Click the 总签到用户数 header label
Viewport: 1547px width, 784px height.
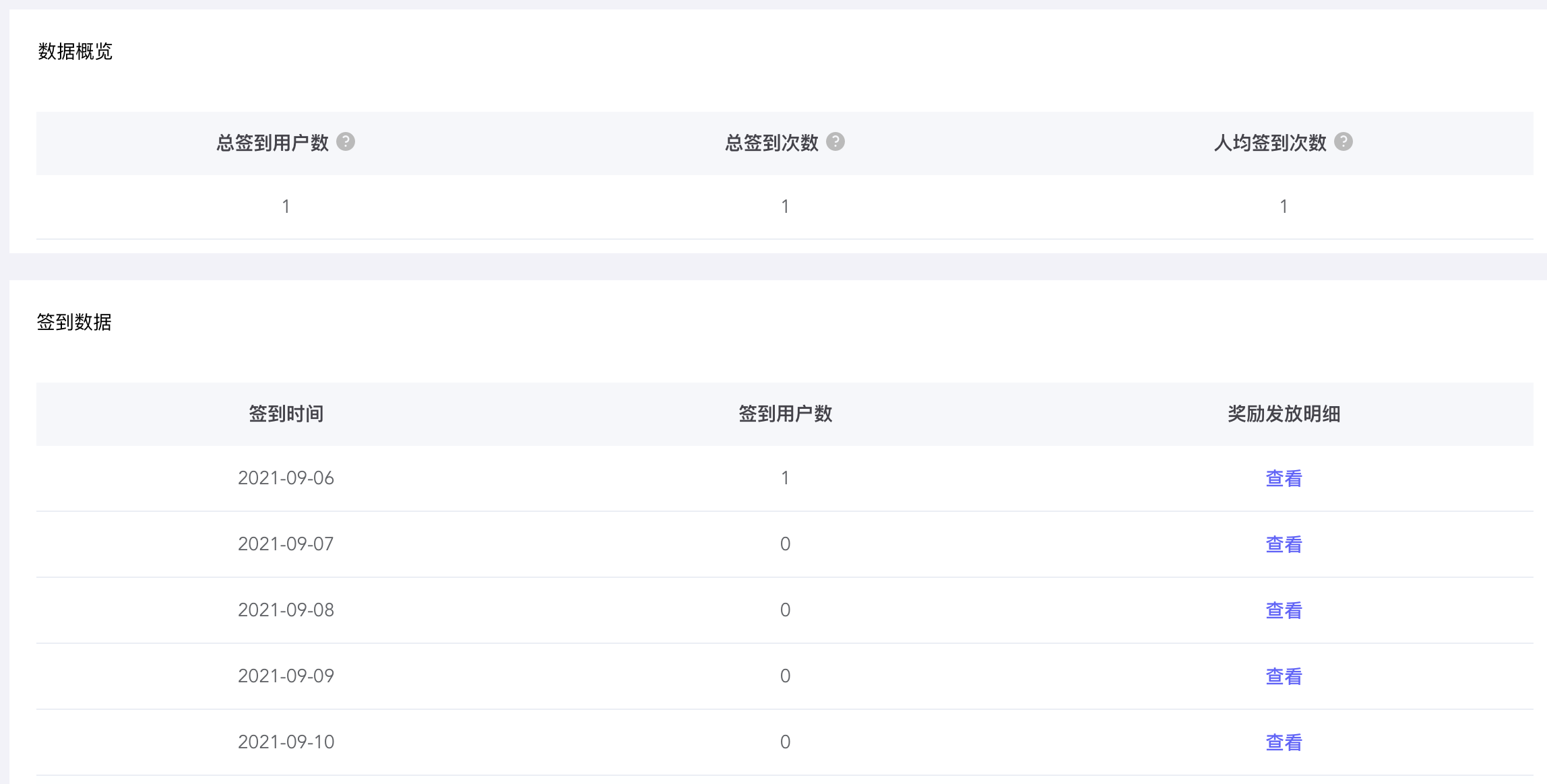tap(272, 143)
